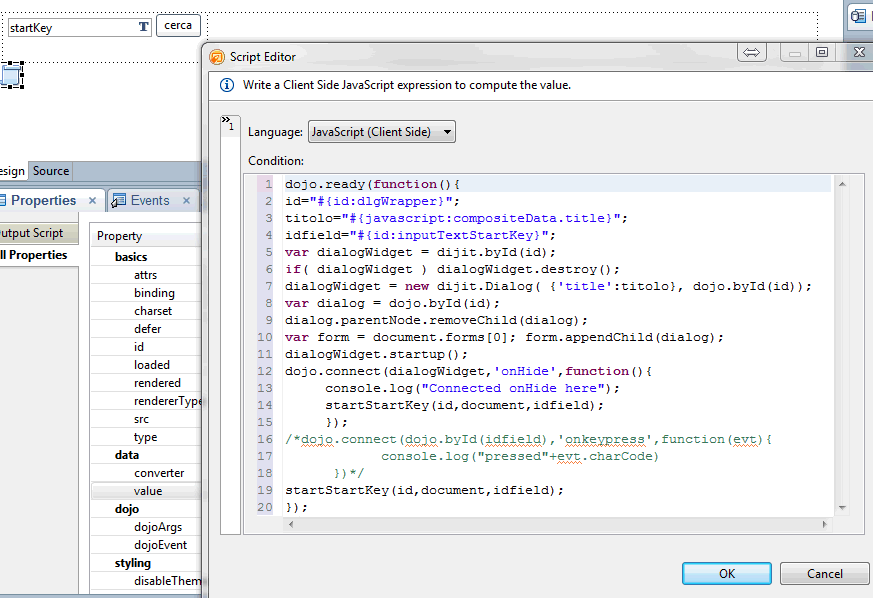873x598 pixels.
Task: Restore the Script Editor window size
Action: (x=822, y=52)
